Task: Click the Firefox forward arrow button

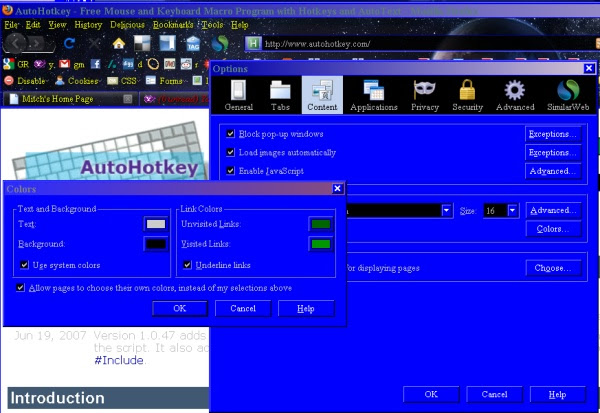Action: tap(38, 44)
